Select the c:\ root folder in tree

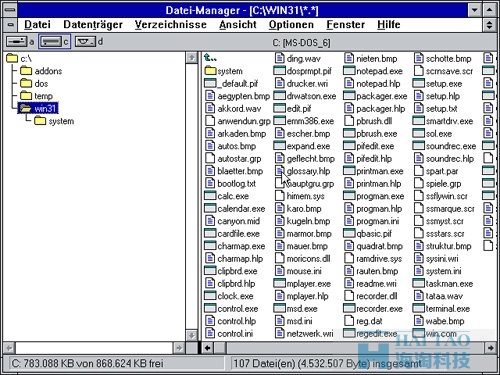tap(19, 59)
